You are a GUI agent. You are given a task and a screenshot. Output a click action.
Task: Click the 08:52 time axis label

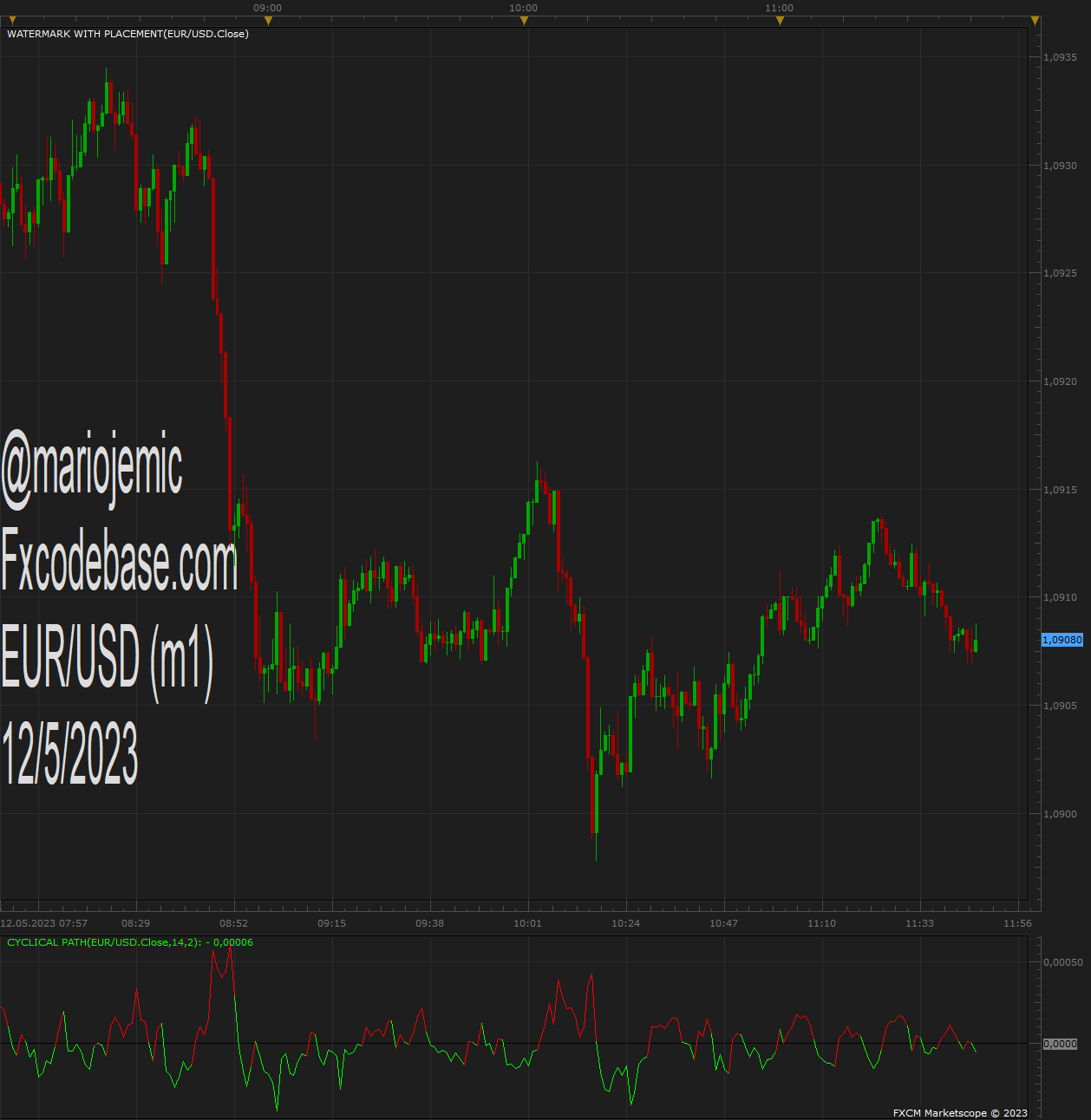(233, 923)
